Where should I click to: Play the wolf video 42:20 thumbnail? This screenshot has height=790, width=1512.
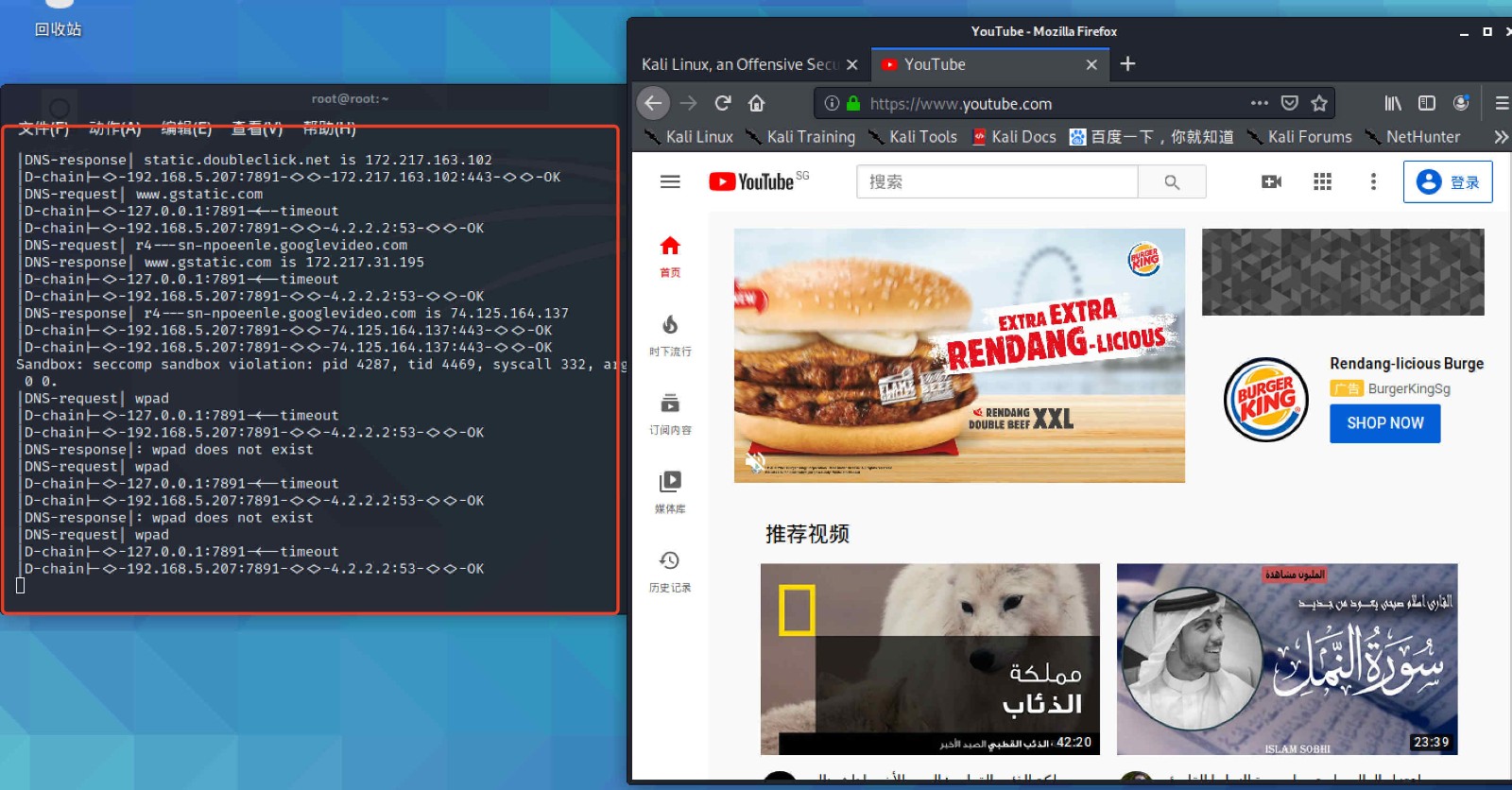(x=930, y=659)
